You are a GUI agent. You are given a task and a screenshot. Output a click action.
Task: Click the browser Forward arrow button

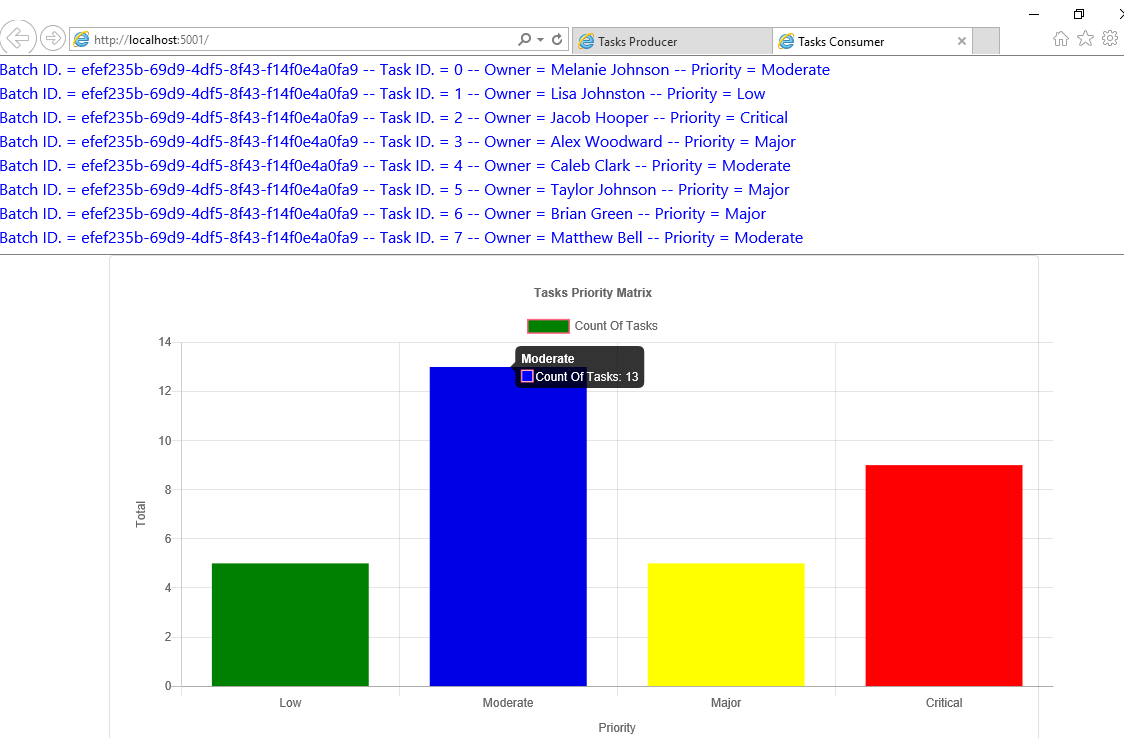[x=52, y=39]
